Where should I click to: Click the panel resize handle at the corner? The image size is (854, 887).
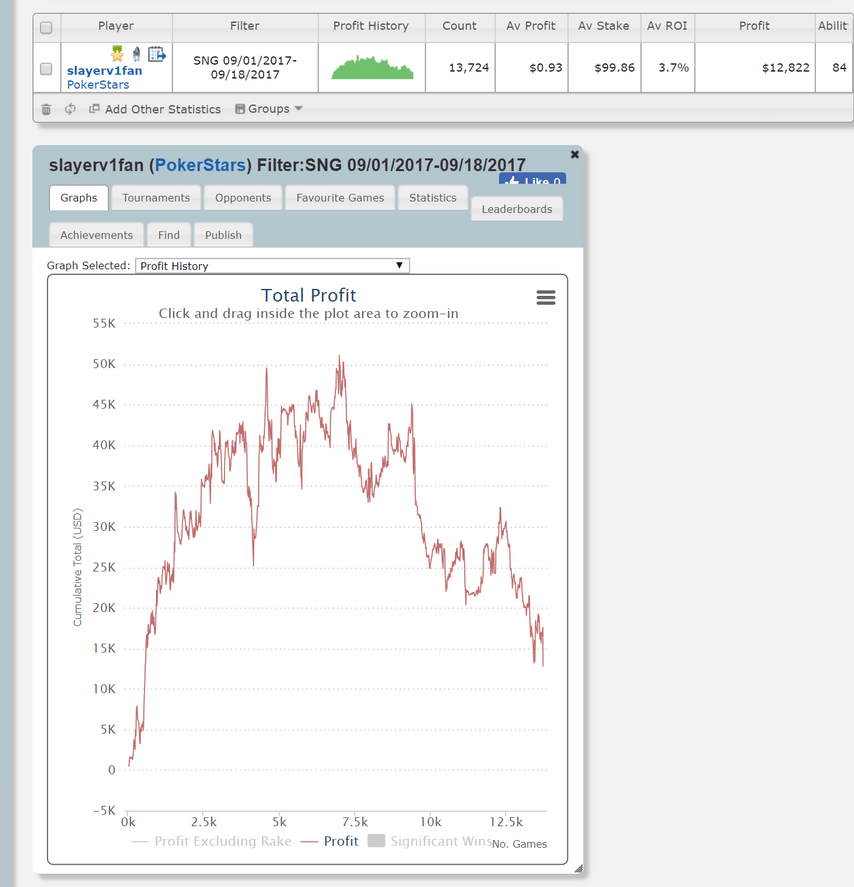coord(578,868)
